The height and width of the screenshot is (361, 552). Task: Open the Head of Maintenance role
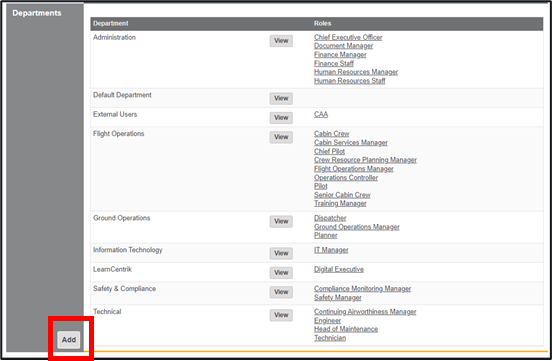[346, 329]
